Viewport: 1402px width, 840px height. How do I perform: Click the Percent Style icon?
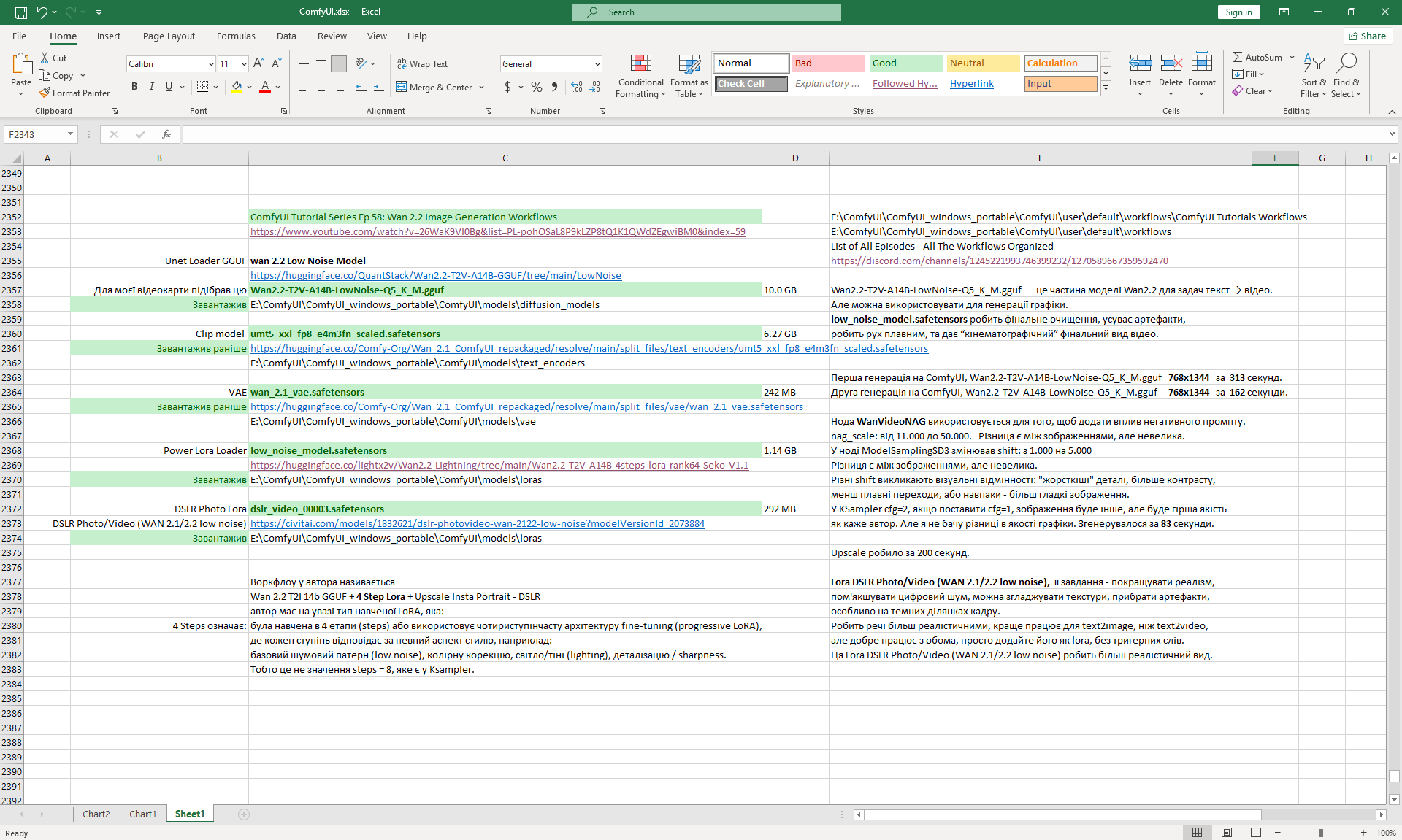click(x=537, y=87)
